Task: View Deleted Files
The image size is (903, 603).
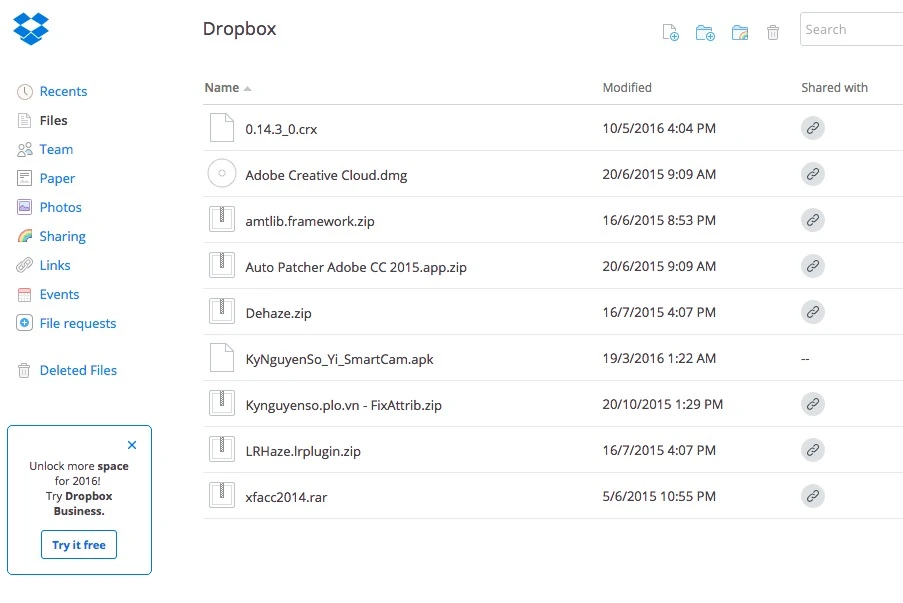Action: pyautogui.click(x=78, y=370)
